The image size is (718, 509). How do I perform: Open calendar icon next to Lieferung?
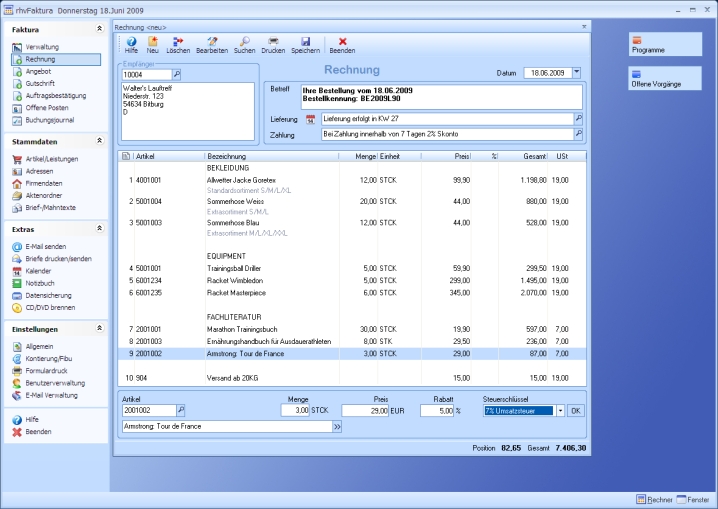pyautogui.click(x=311, y=118)
